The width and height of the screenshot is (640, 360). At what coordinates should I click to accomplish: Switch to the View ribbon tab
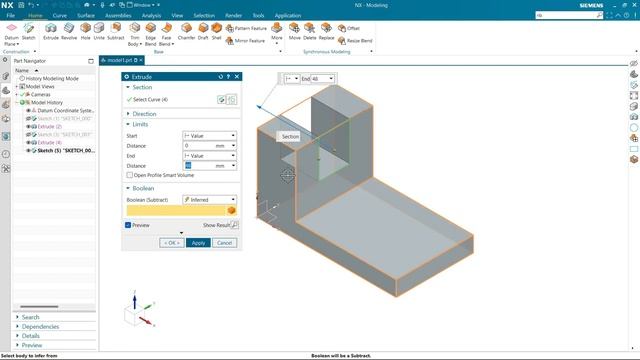click(x=177, y=16)
